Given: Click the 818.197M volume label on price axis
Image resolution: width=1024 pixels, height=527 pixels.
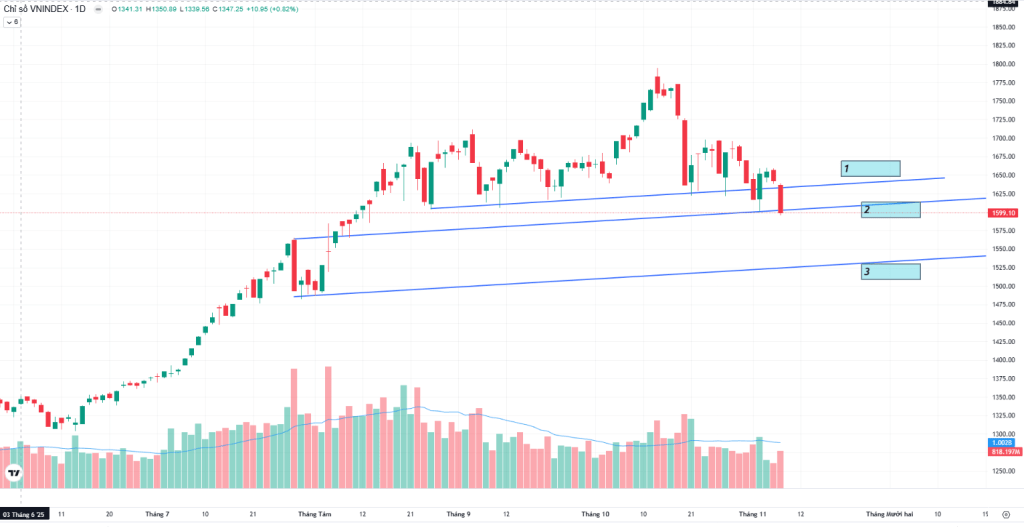Looking at the screenshot, I should (1003, 451).
